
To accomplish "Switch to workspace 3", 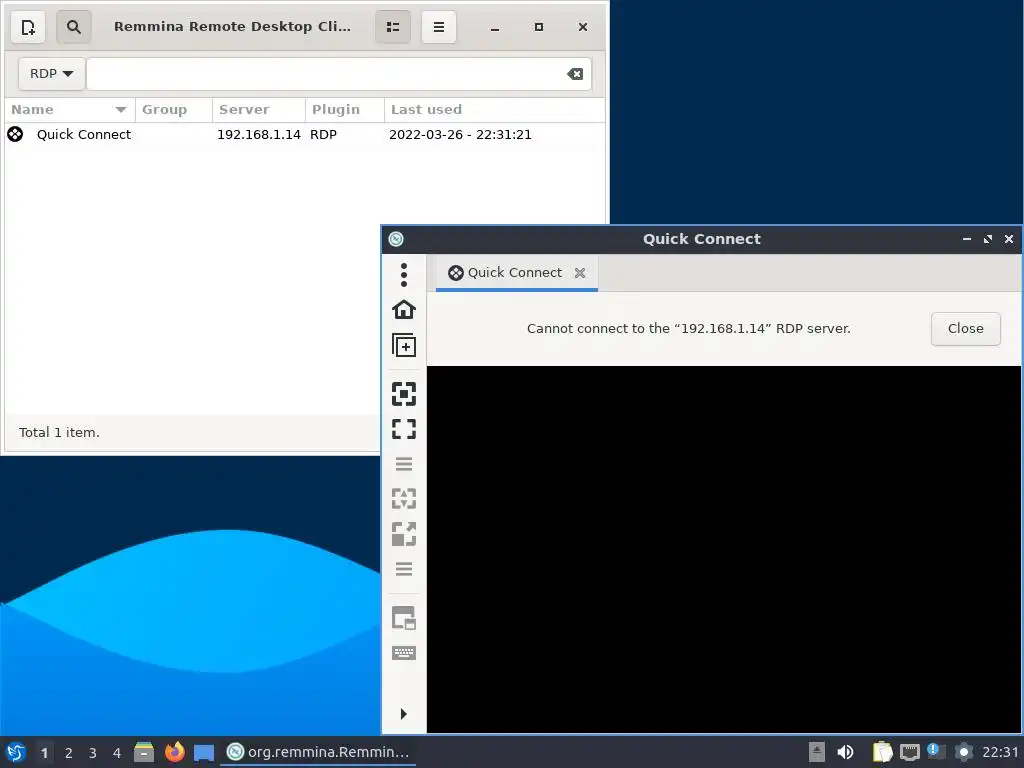I will [93, 753].
